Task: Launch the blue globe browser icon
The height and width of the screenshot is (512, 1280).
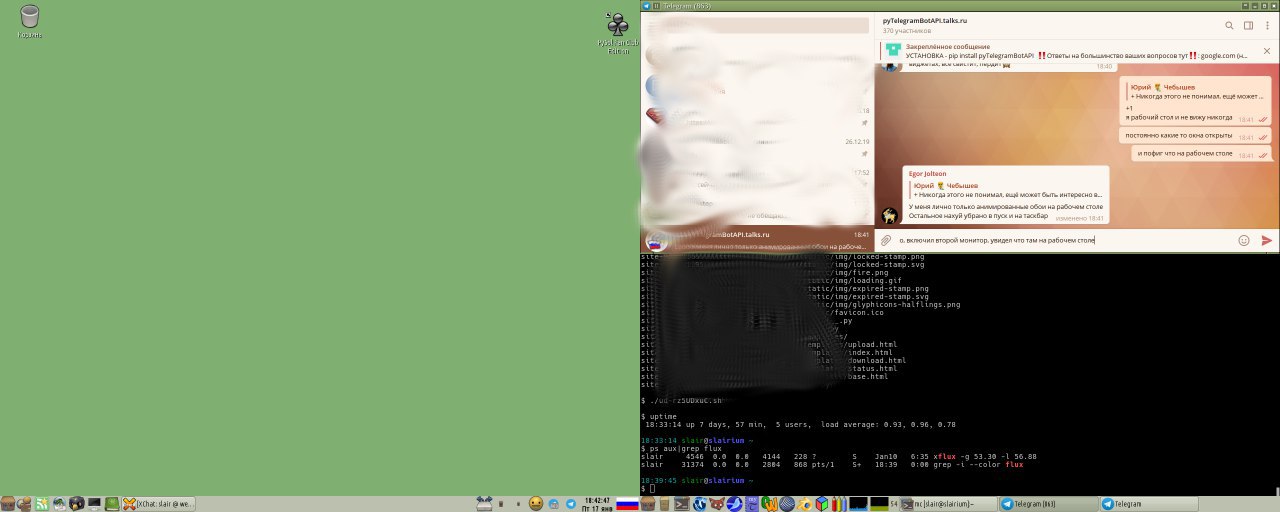Action: (x=699, y=503)
